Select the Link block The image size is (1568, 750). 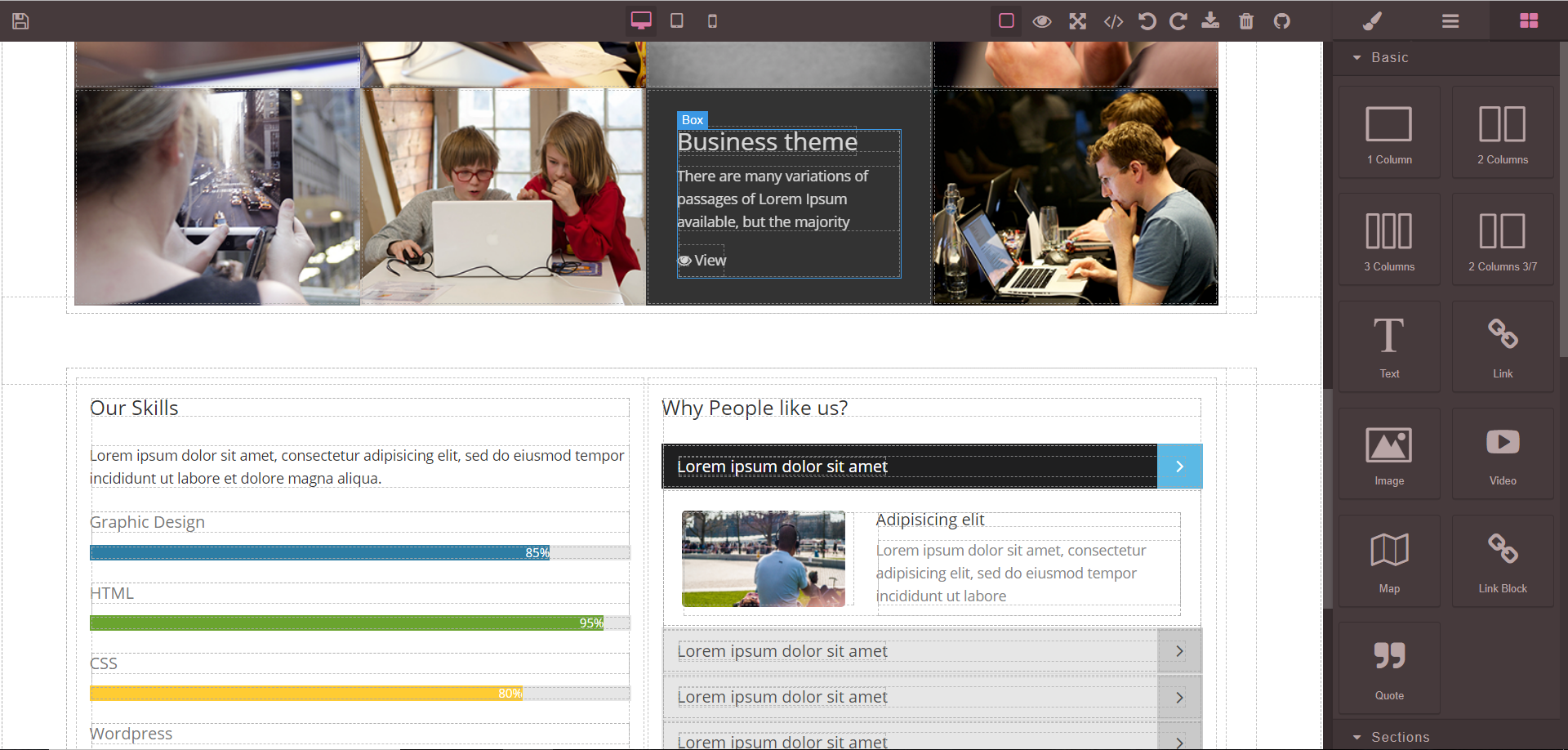point(1503,346)
